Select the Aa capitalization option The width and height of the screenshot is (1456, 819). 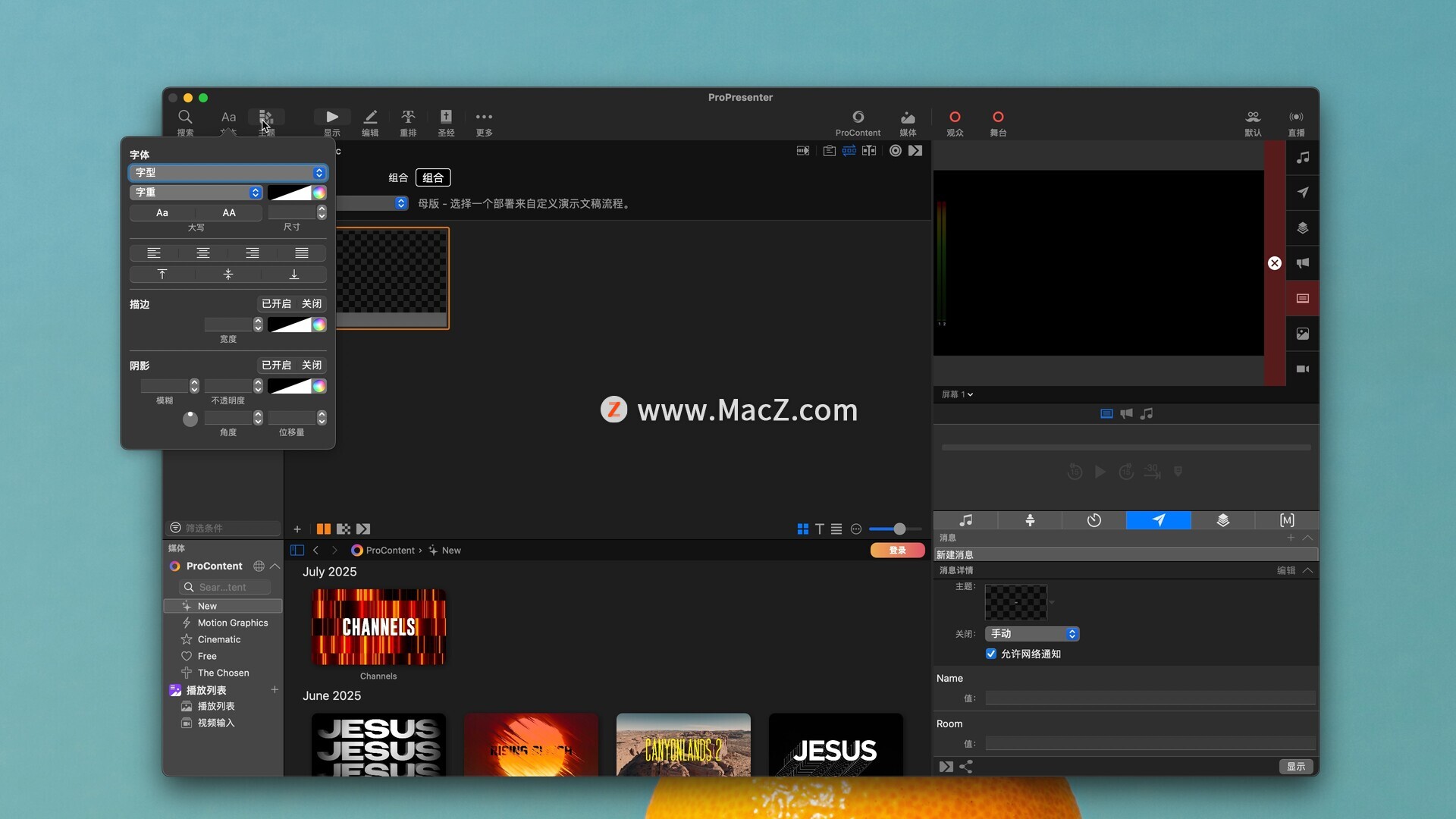[x=162, y=213]
